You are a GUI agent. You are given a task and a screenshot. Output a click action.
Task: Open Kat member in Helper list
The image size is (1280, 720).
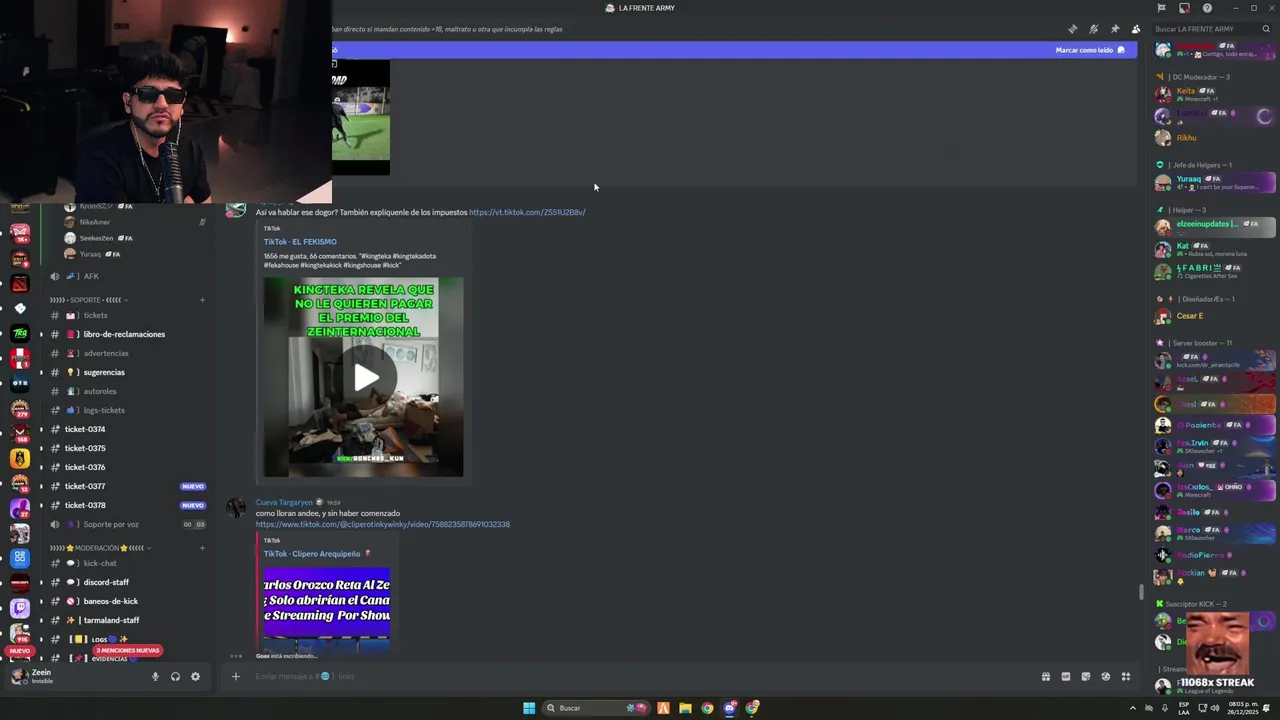(x=1214, y=248)
